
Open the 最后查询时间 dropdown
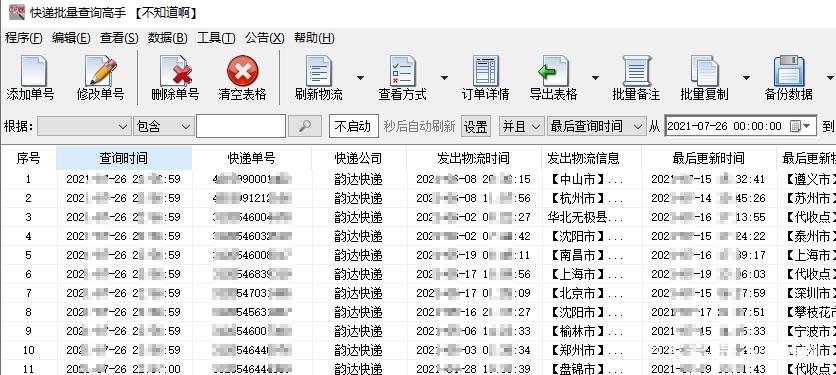[x=597, y=126]
